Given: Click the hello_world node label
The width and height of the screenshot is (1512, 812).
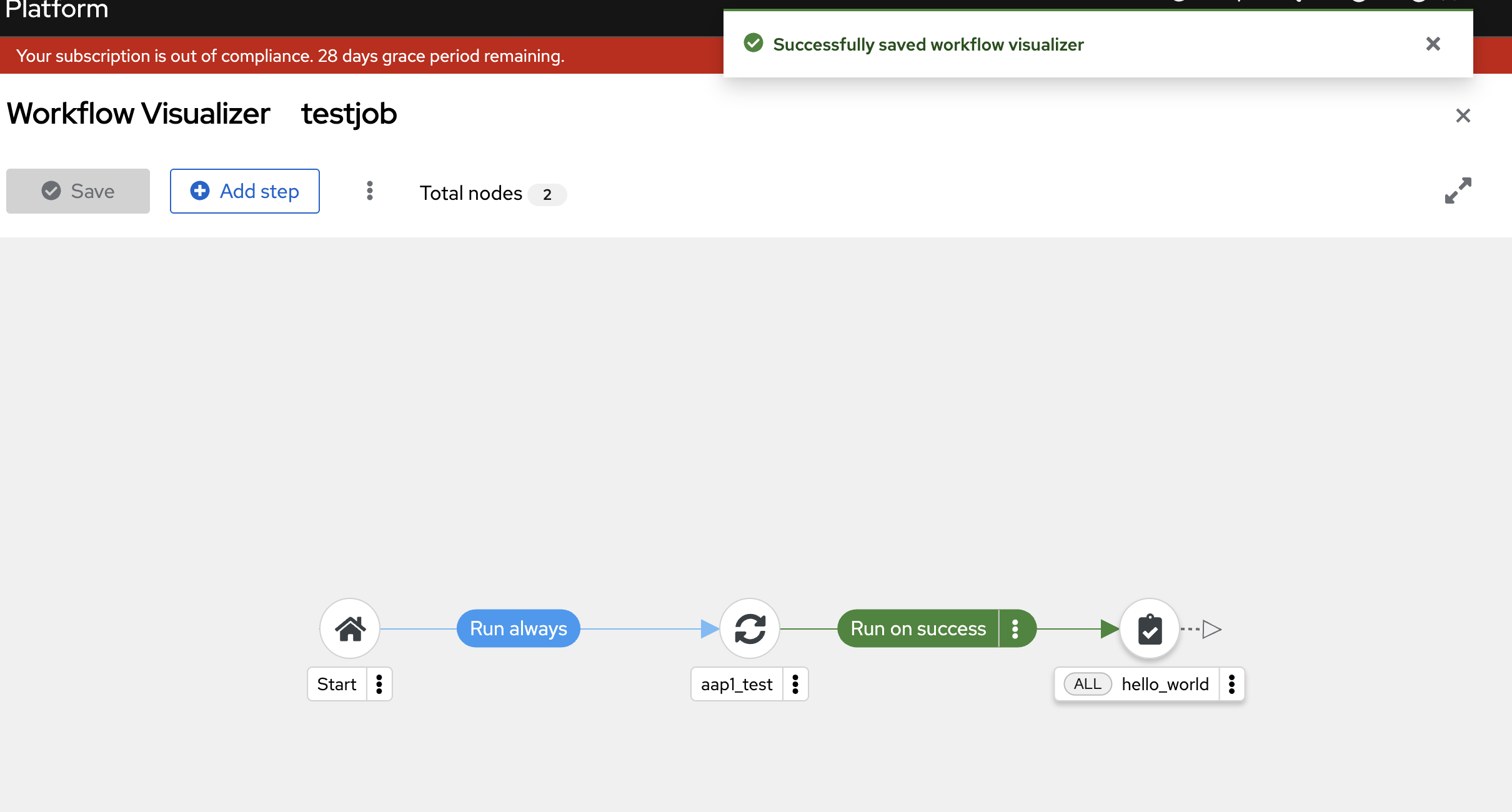Looking at the screenshot, I should [x=1165, y=684].
